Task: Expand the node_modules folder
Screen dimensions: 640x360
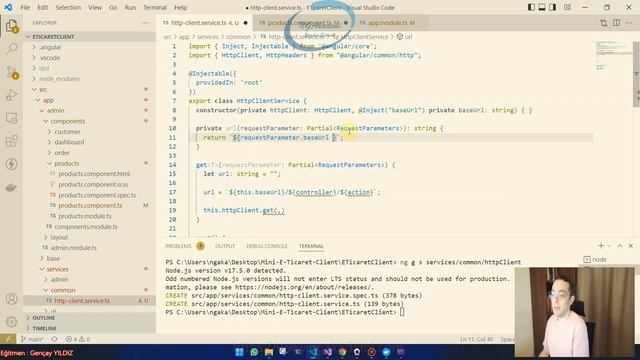Action: tap(89, 79)
